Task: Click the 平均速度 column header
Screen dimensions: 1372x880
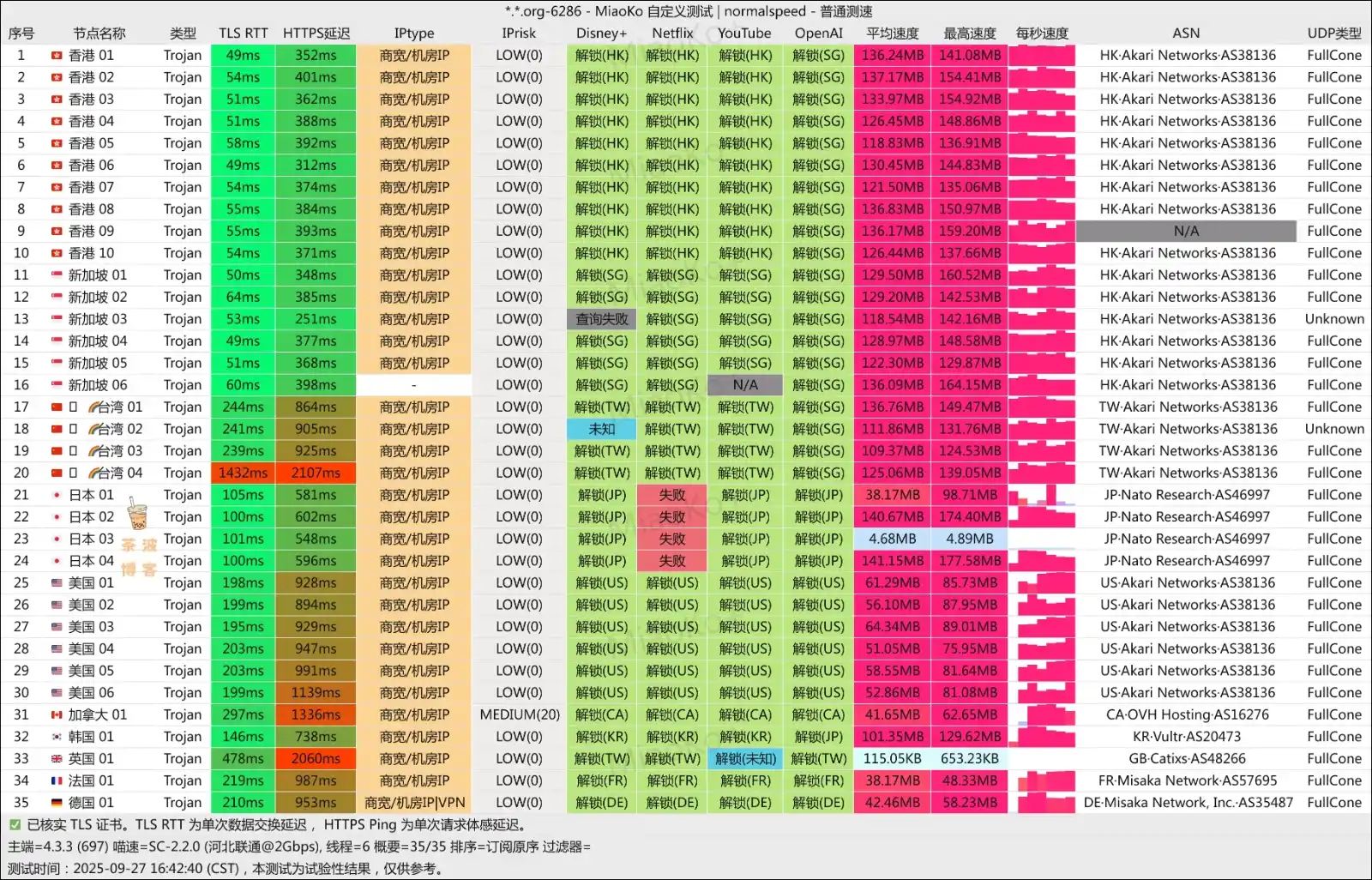Action: coord(892,33)
